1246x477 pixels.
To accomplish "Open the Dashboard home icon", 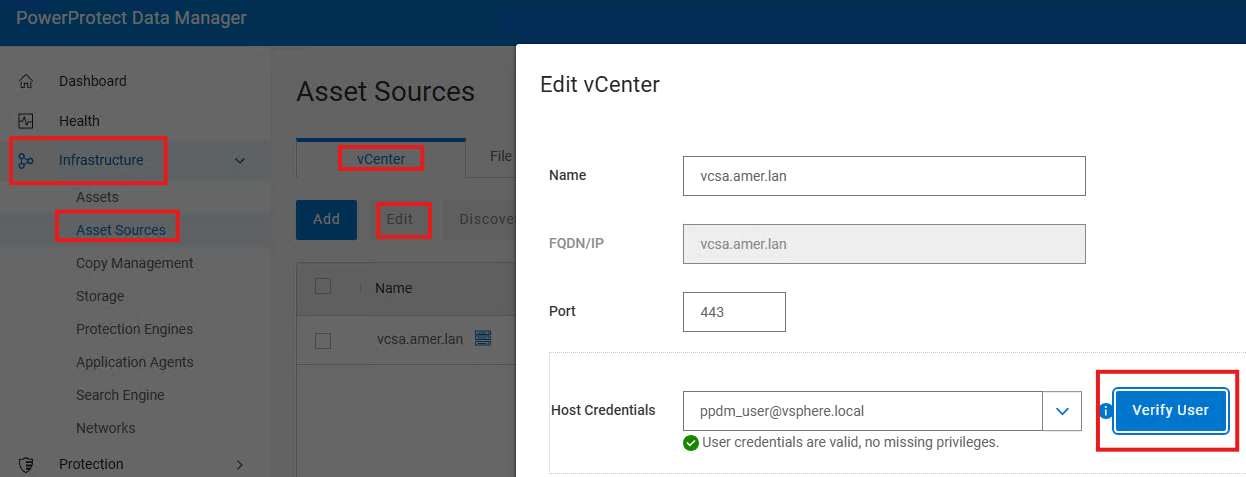I will [x=26, y=81].
